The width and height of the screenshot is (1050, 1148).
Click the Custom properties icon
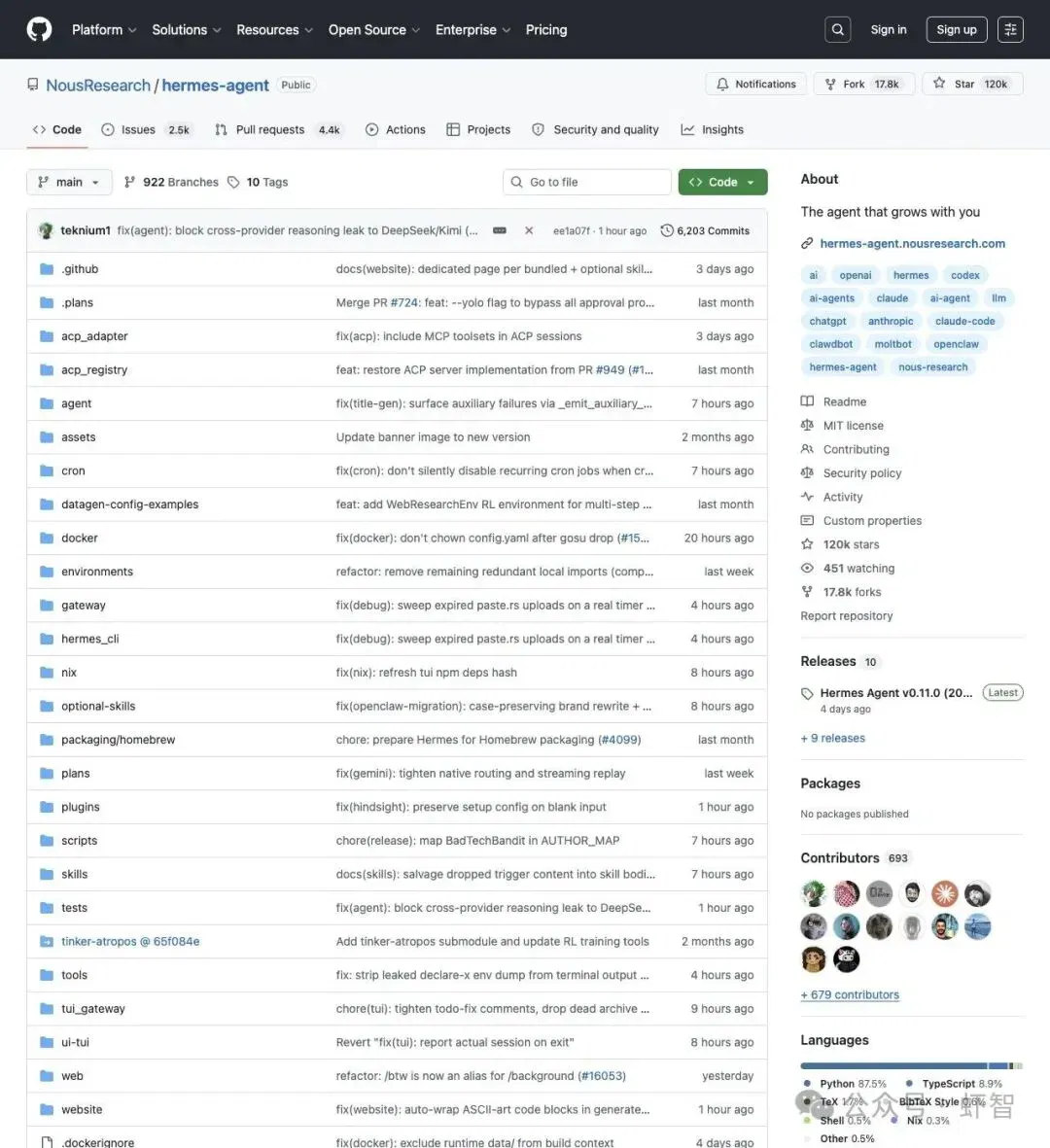pyautogui.click(x=807, y=521)
